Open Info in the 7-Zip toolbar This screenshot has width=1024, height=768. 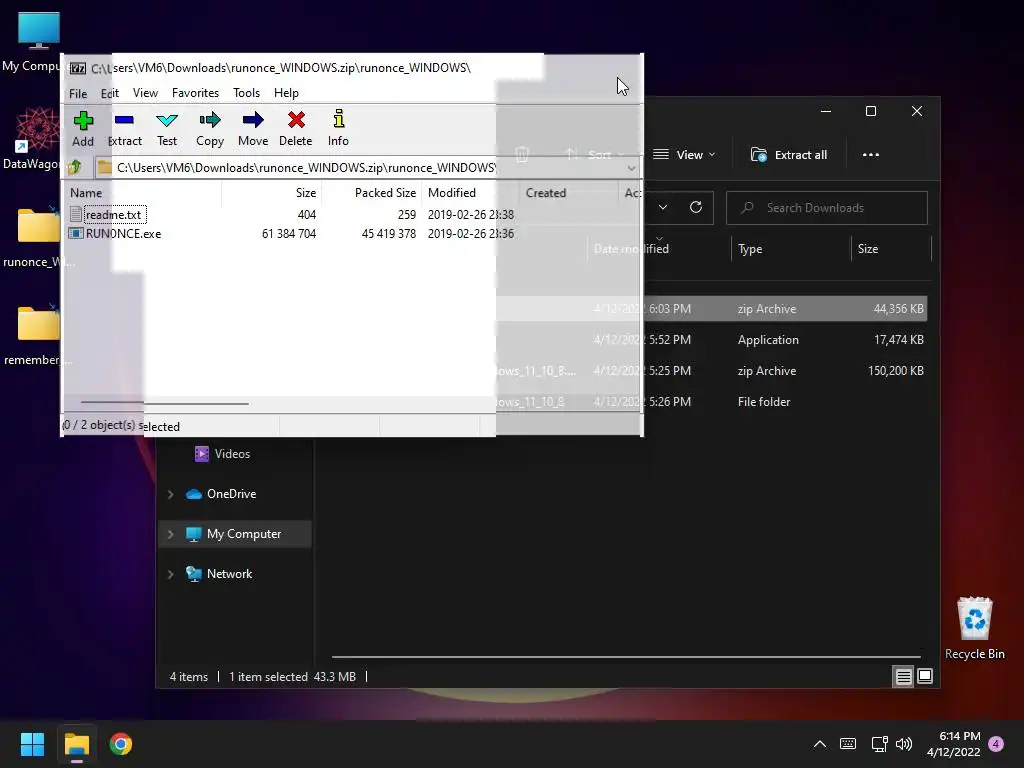(338, 129)
